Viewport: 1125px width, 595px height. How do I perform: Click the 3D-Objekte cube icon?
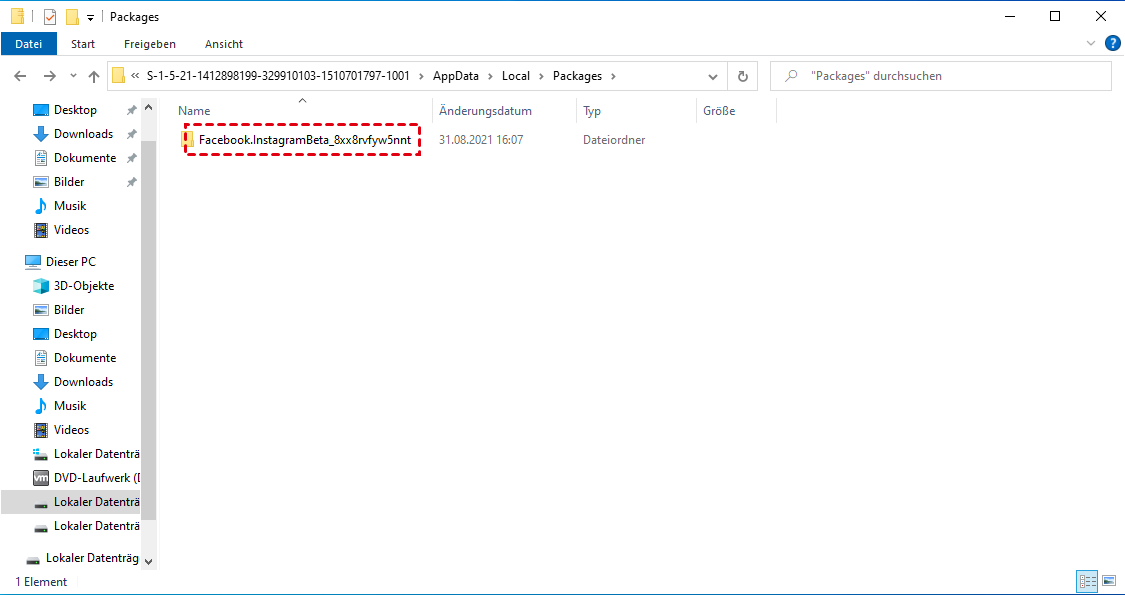tap(42, 286)
